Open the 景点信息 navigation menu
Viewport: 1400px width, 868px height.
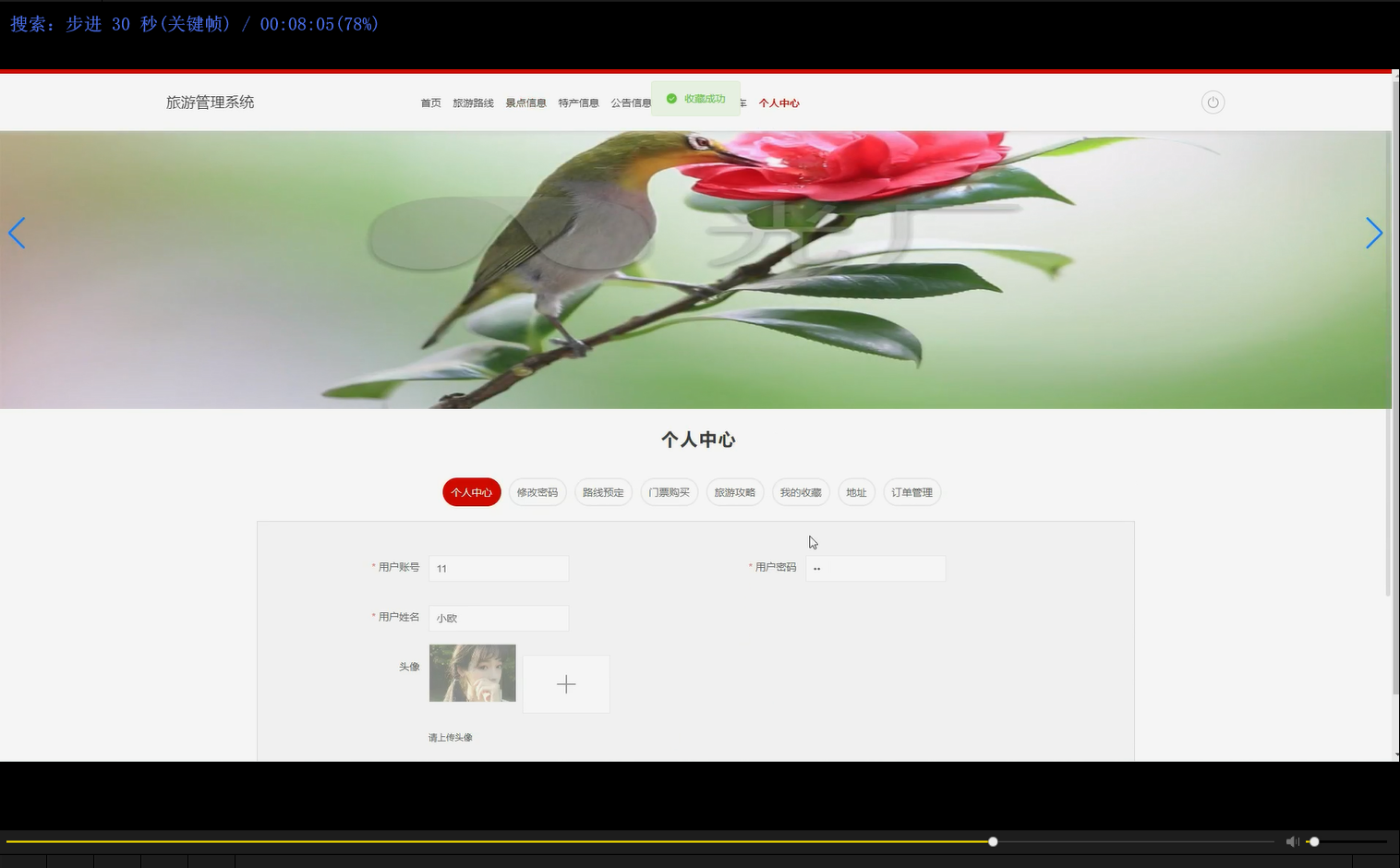tap(525, 102)
